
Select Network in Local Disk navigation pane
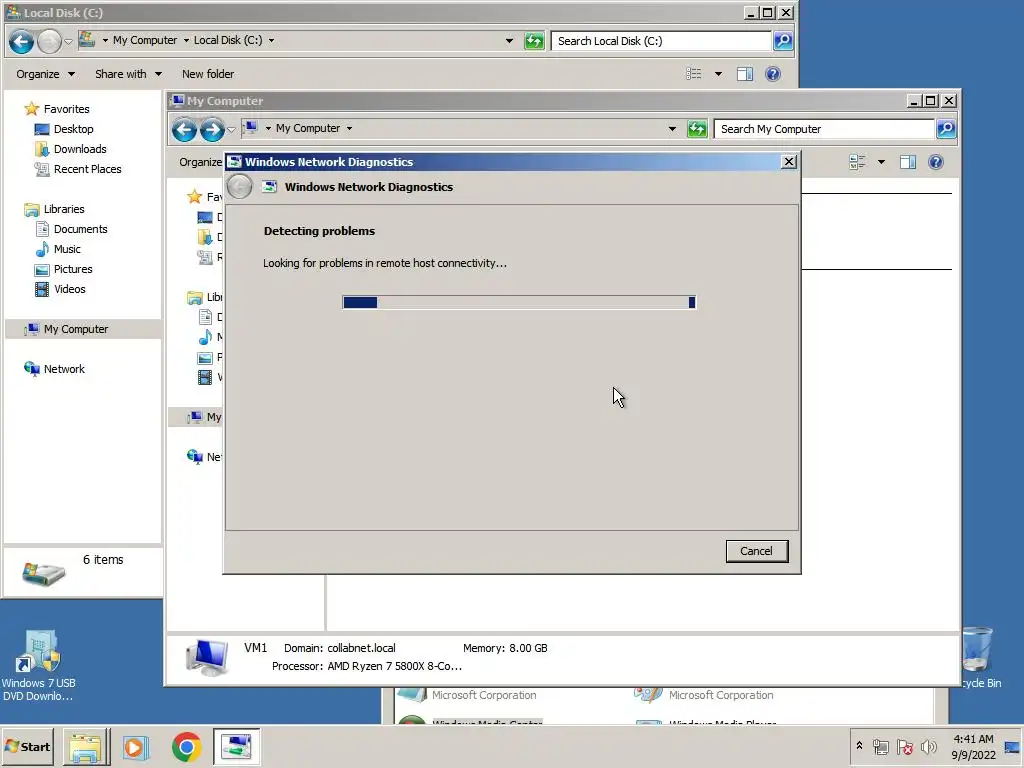64,369
